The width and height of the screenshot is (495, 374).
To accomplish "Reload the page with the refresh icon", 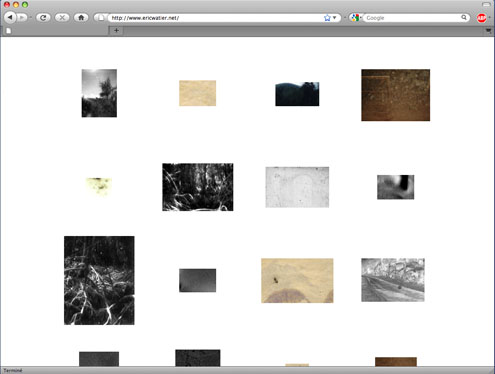I will pos(43,17).
